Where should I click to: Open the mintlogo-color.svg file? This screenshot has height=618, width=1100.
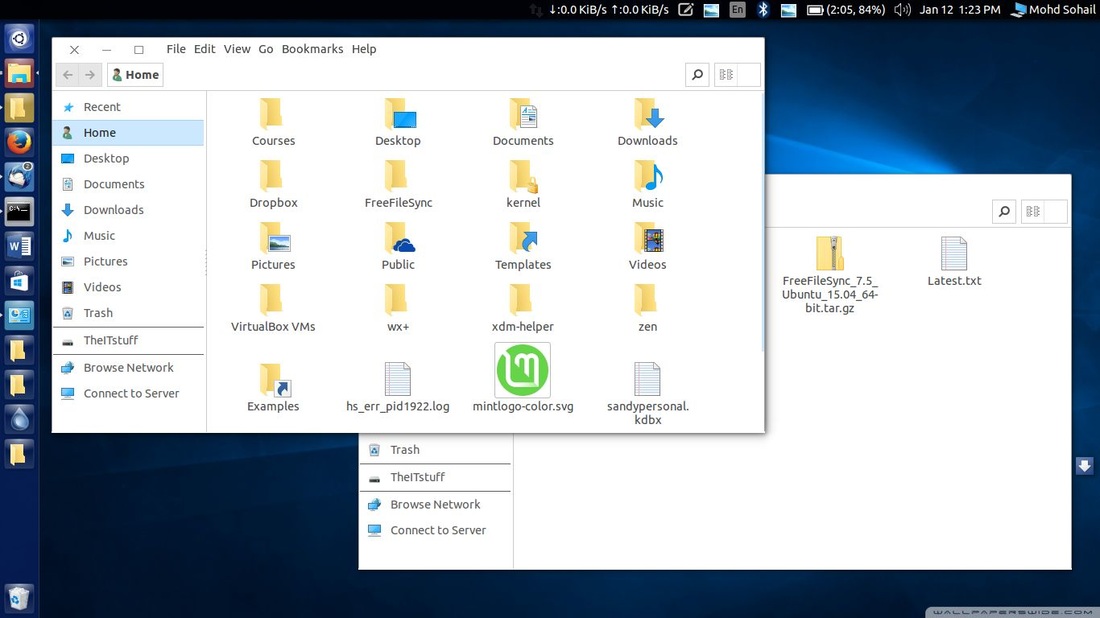tap(522, 372)
